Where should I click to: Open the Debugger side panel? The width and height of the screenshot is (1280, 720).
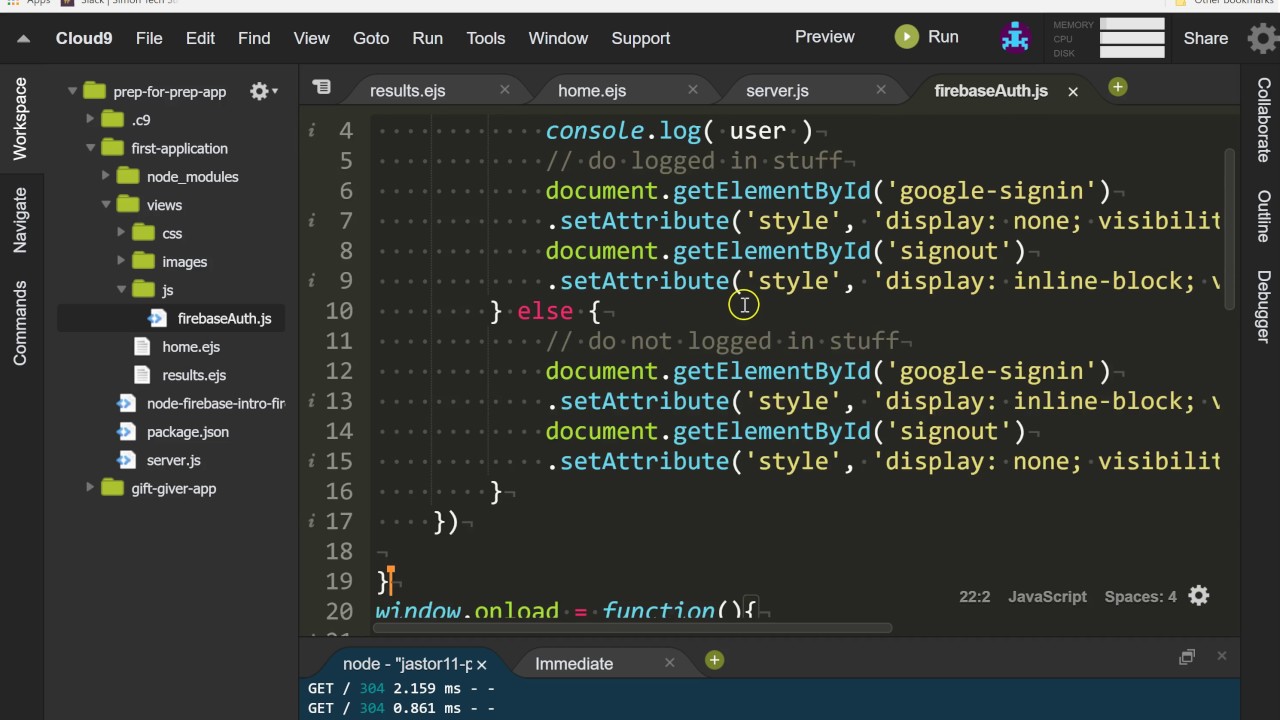(x=1263, y=307)
